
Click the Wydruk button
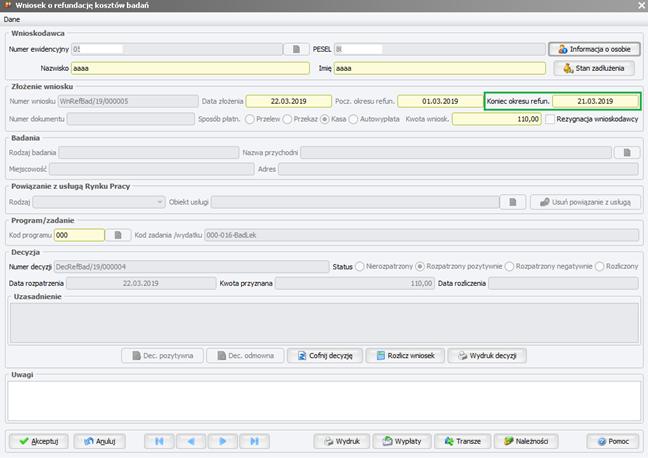(342, 441)
